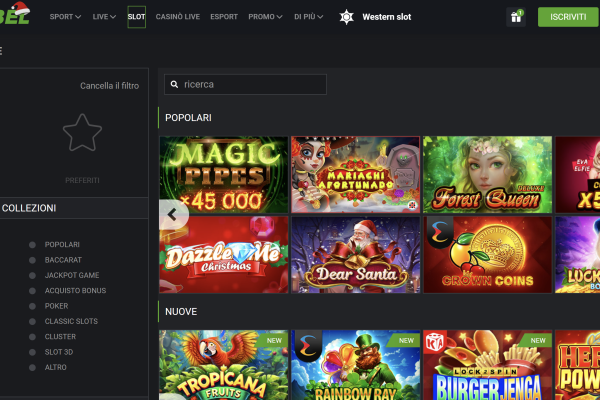The width and height of the screenshot is (600, 400).
Task: Select the Popolari collection radio
Action: pos(33,245)
